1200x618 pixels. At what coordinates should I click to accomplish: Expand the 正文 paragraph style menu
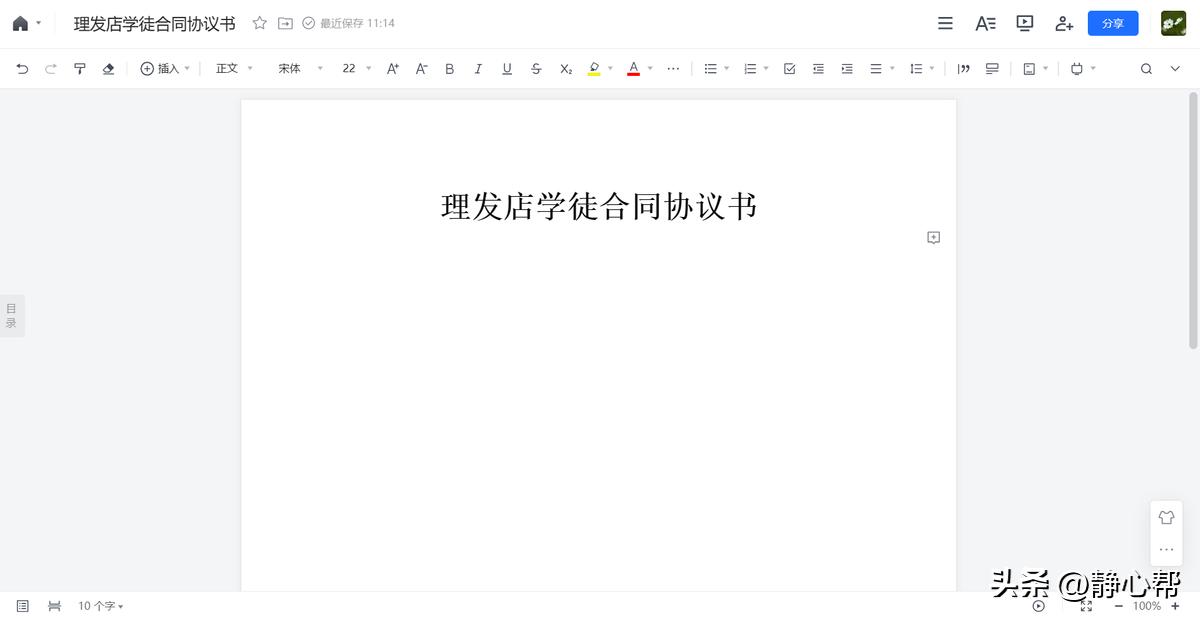click(233, 68)
